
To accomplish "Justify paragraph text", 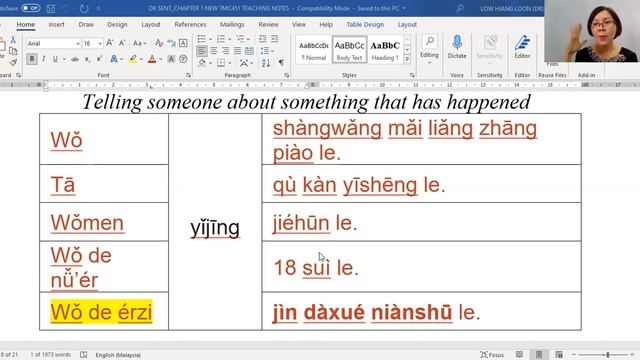I will coord(237,51).
